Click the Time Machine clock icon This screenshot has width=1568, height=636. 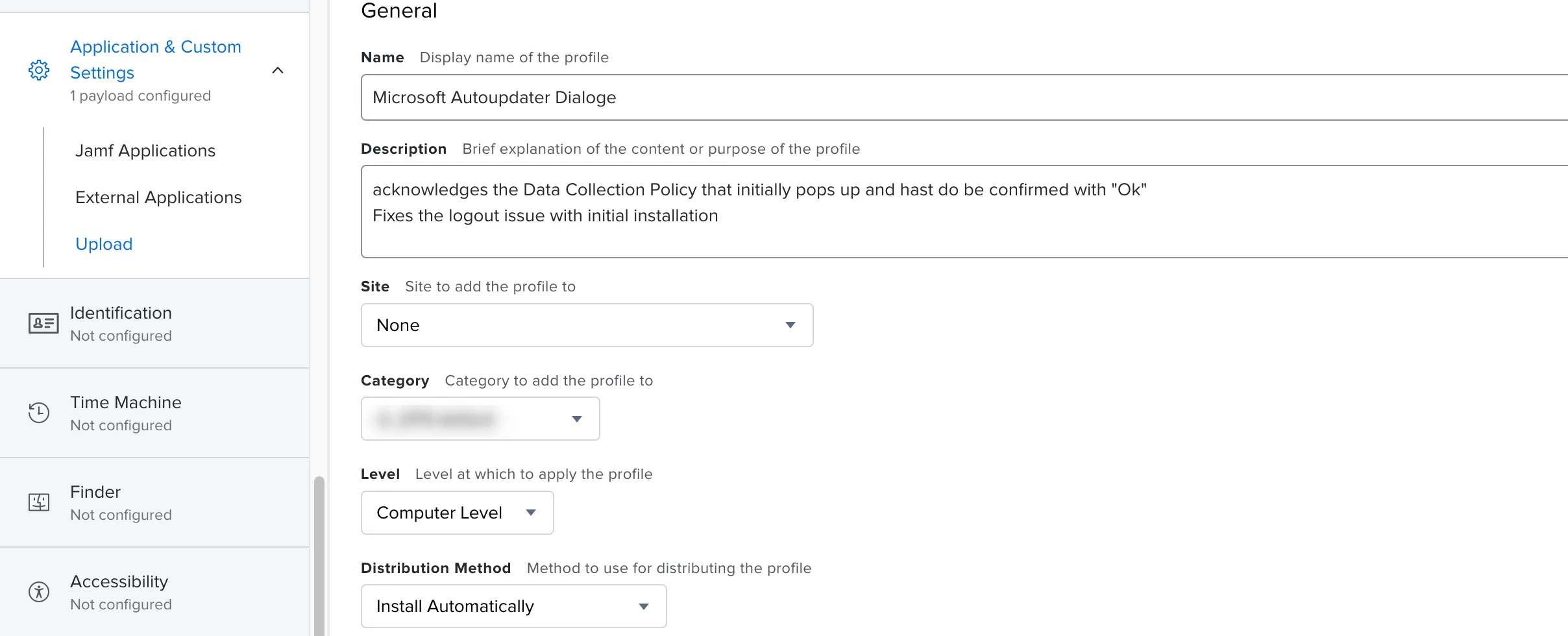39,413
